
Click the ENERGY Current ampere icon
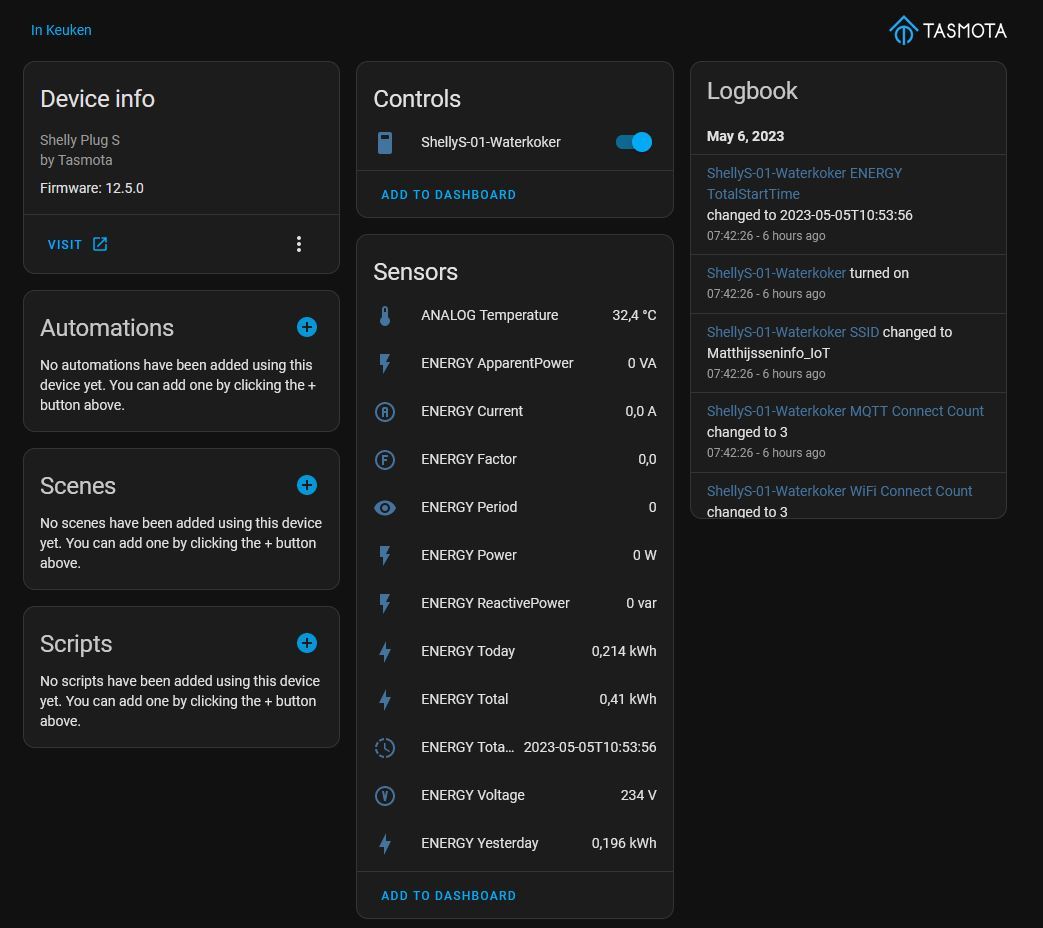tap(385, 412)
